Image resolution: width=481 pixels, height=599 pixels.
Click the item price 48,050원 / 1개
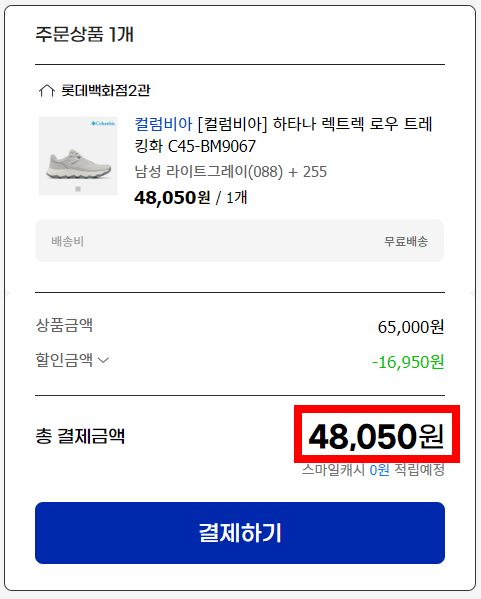191,198
